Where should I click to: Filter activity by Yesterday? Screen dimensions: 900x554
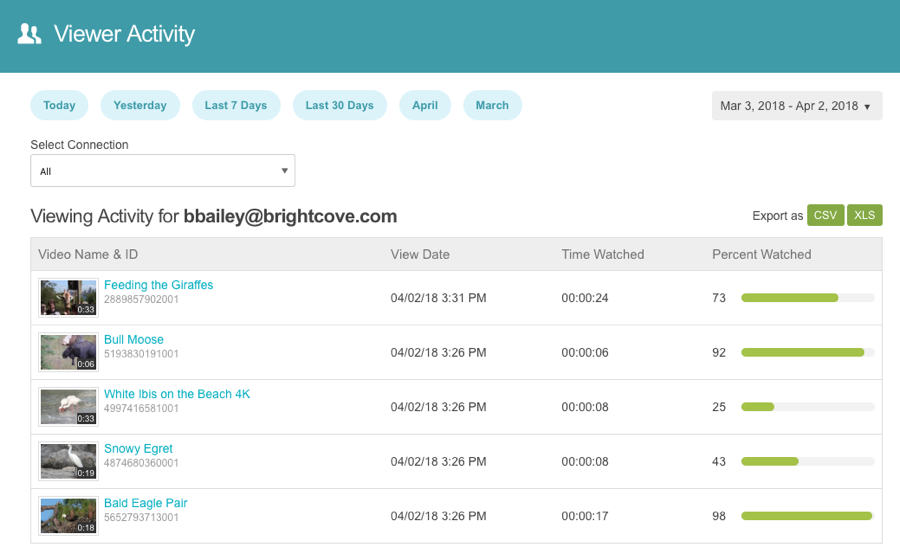point(140,105)
